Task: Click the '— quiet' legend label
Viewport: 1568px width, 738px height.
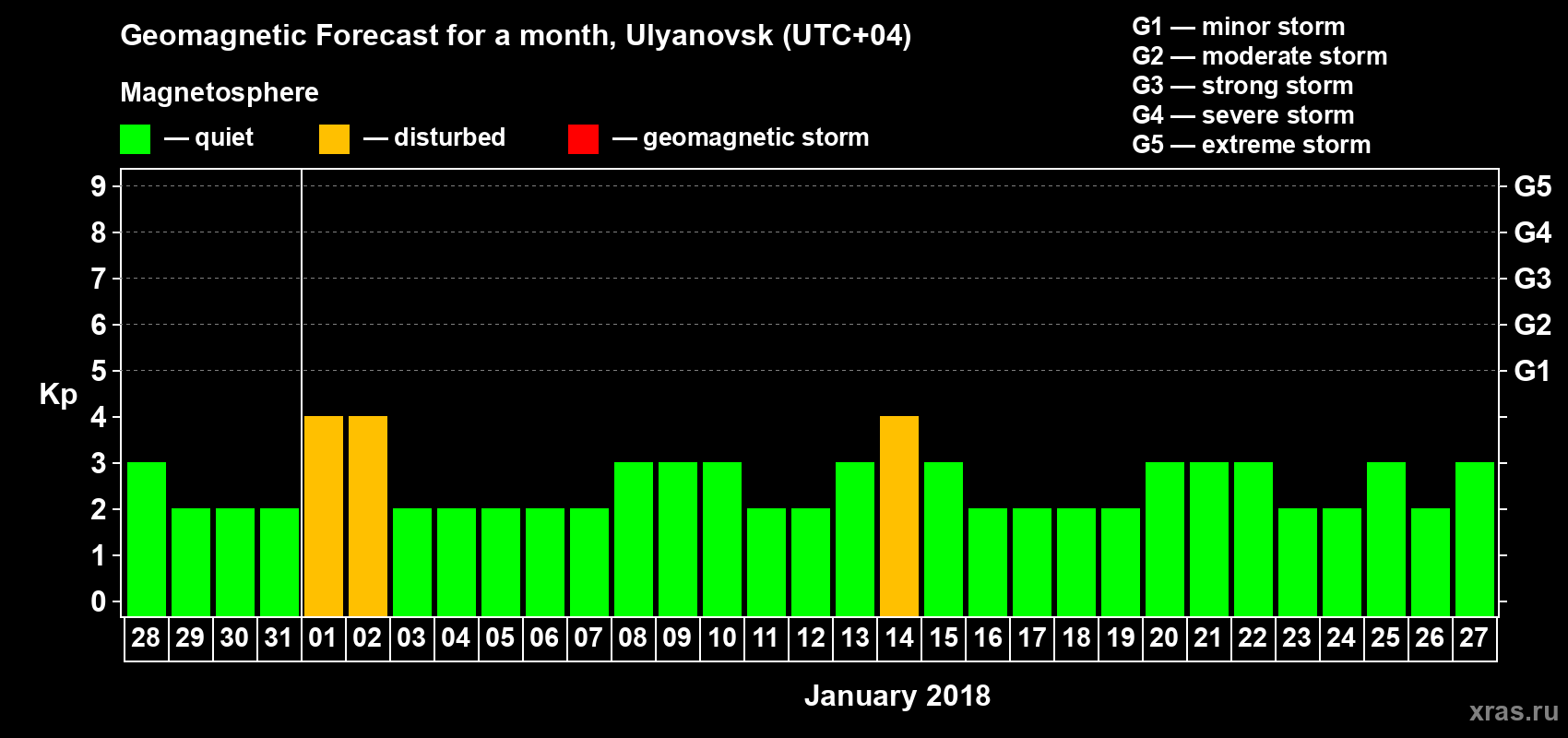Action: (x=208, y=138)
